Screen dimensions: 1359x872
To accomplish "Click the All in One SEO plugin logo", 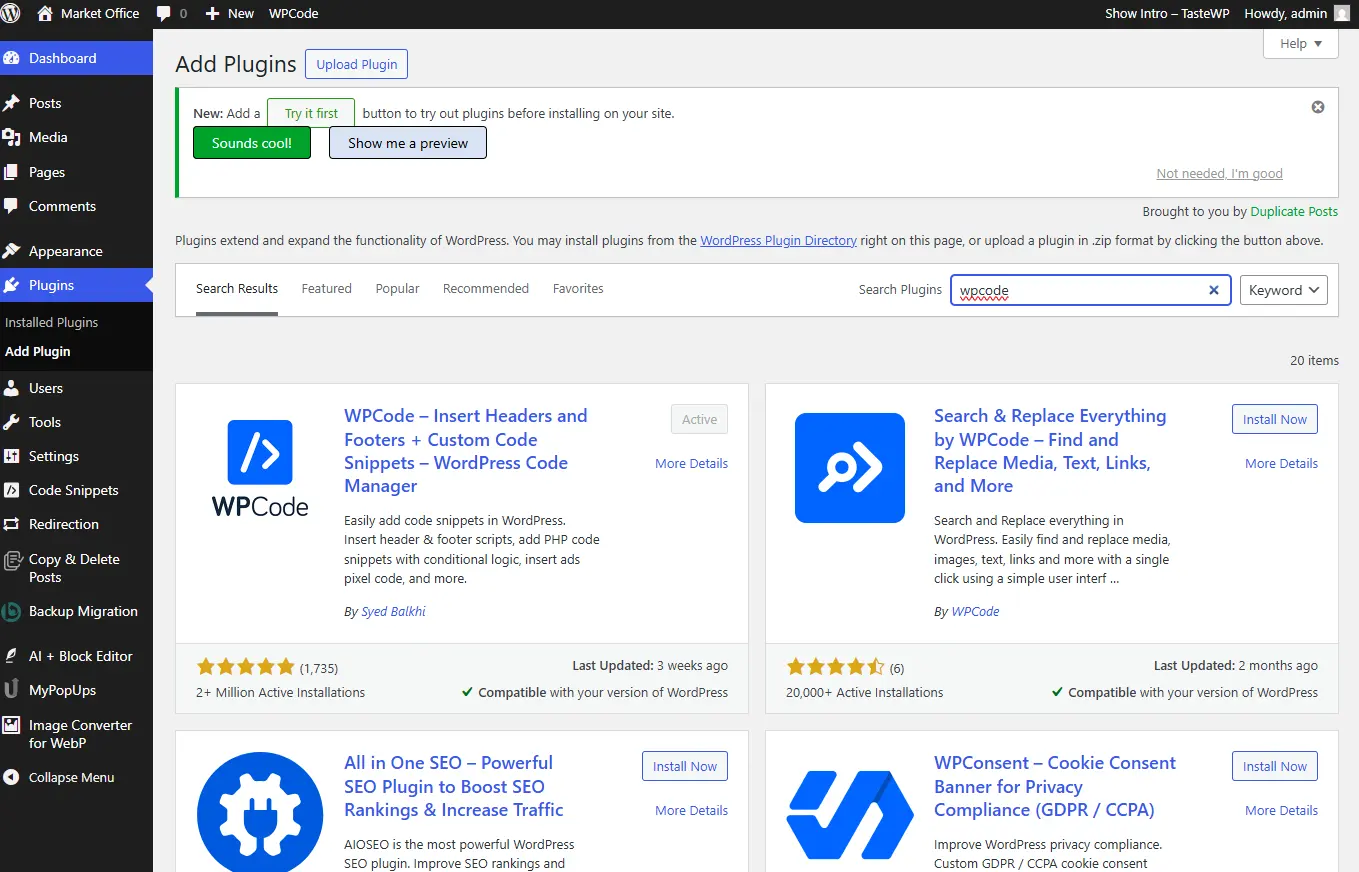I will click(x=260, y=811).
